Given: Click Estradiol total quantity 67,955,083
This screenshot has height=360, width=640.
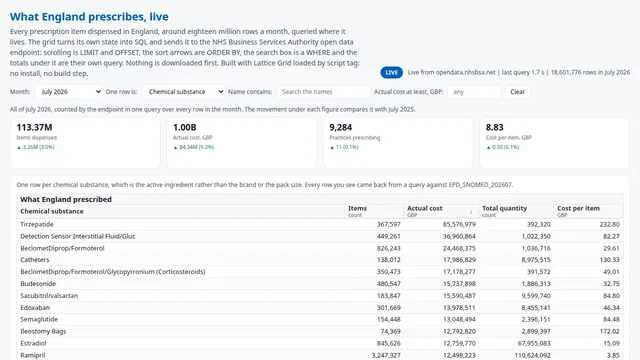Looking at the screenshot, I should click(534, 343).
